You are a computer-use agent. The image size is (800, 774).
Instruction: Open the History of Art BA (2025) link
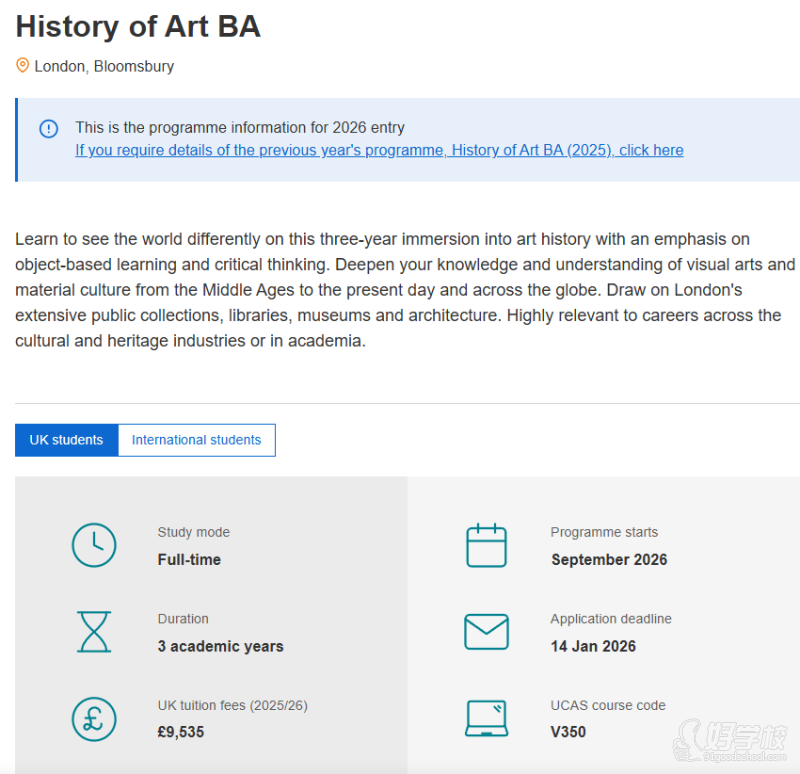(x=379, y=151)
